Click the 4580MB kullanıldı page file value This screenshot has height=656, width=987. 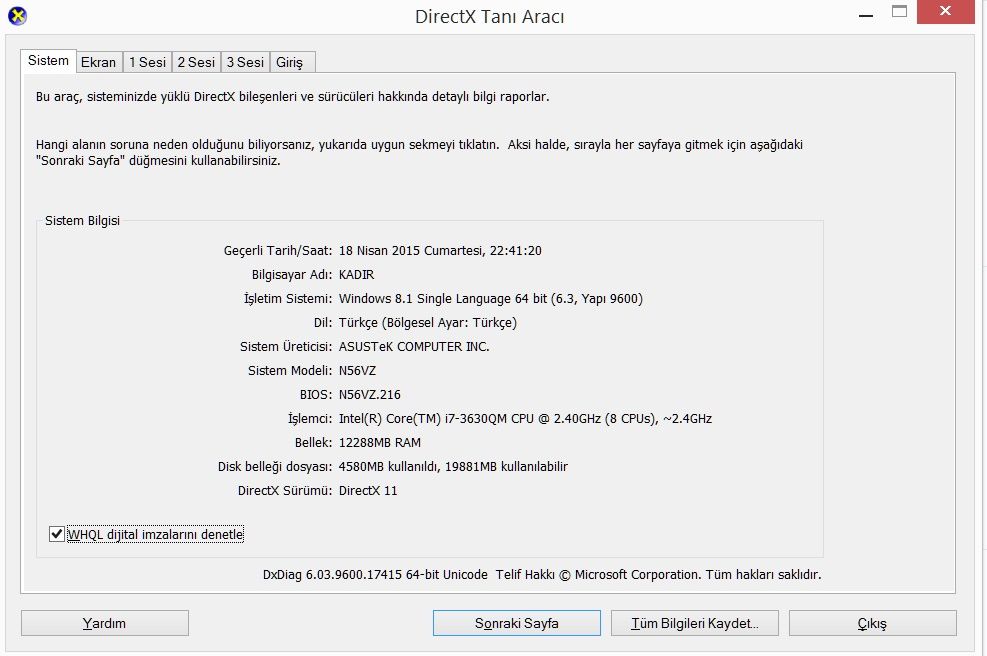(453, 467)
